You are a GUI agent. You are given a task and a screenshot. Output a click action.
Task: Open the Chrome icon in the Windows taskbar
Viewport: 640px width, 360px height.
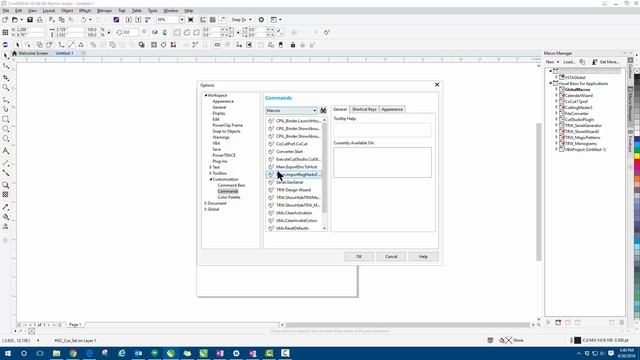click(73, 353)
